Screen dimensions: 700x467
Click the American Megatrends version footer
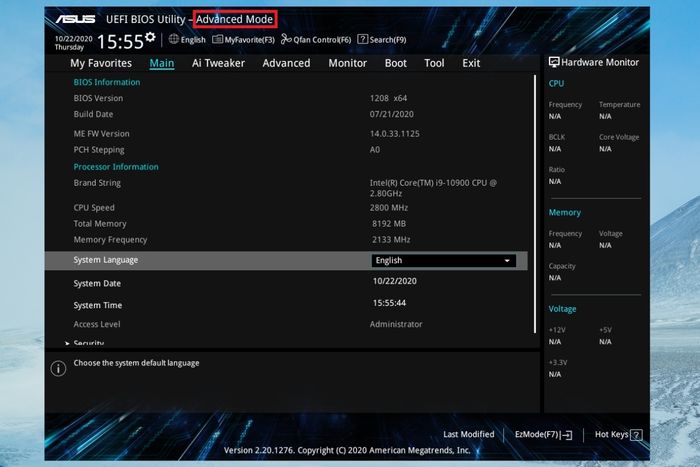(x=347, y=450)
